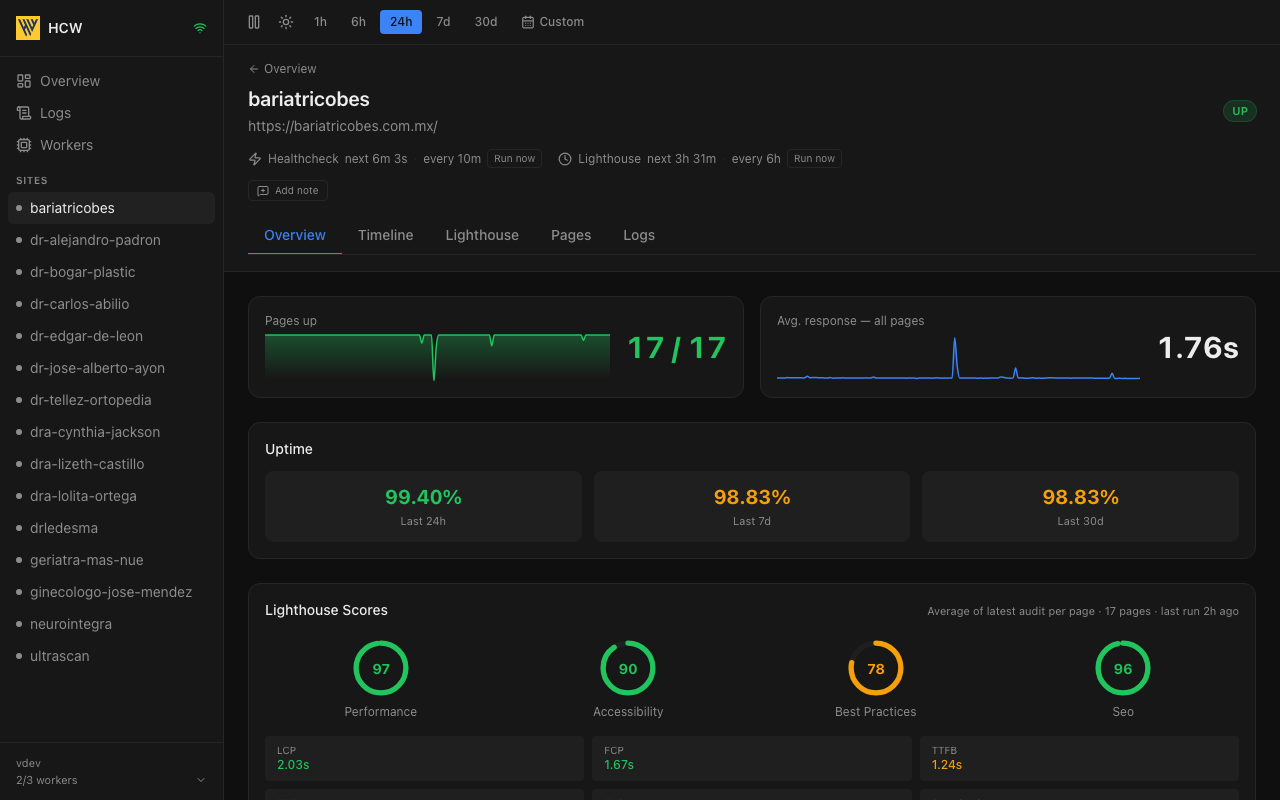Switch to the Lighthouse tab
Image resolution: width=1280 pixels, height=800 pixels.
(482, 235)
